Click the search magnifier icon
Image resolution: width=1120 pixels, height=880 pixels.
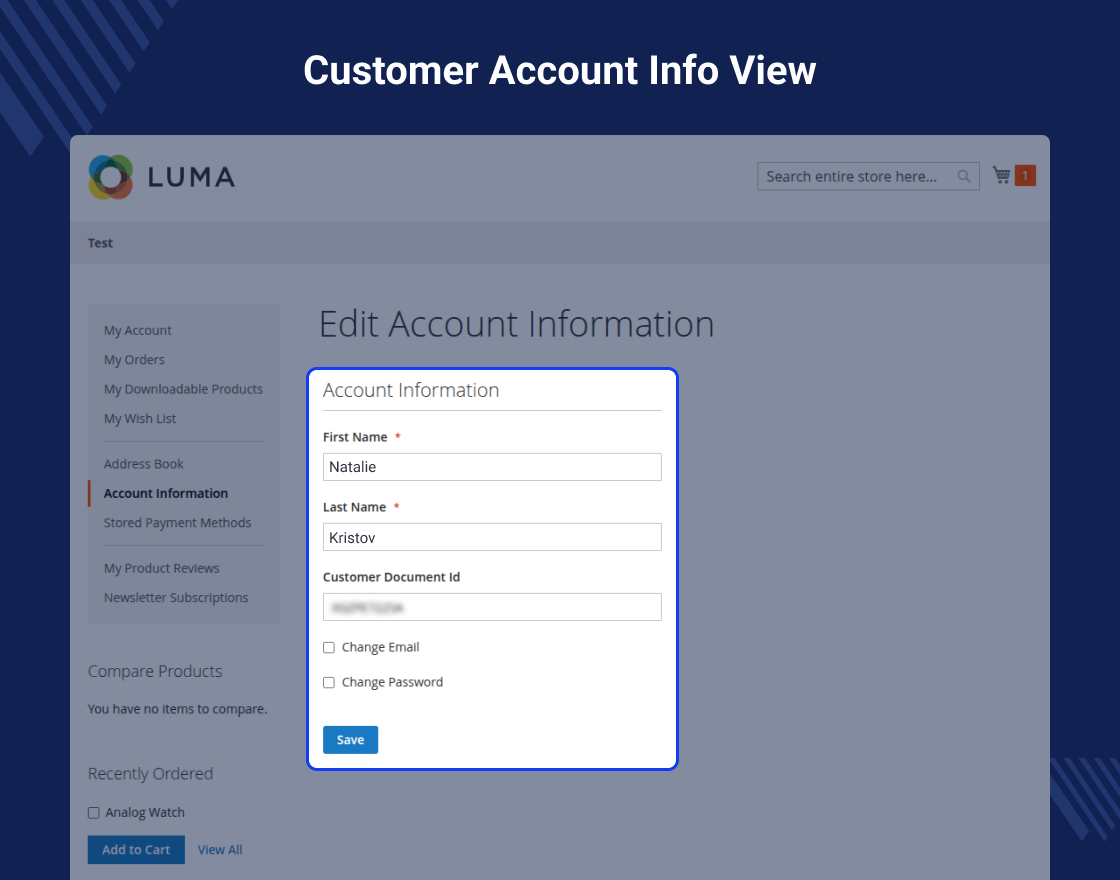pos(964,177)
